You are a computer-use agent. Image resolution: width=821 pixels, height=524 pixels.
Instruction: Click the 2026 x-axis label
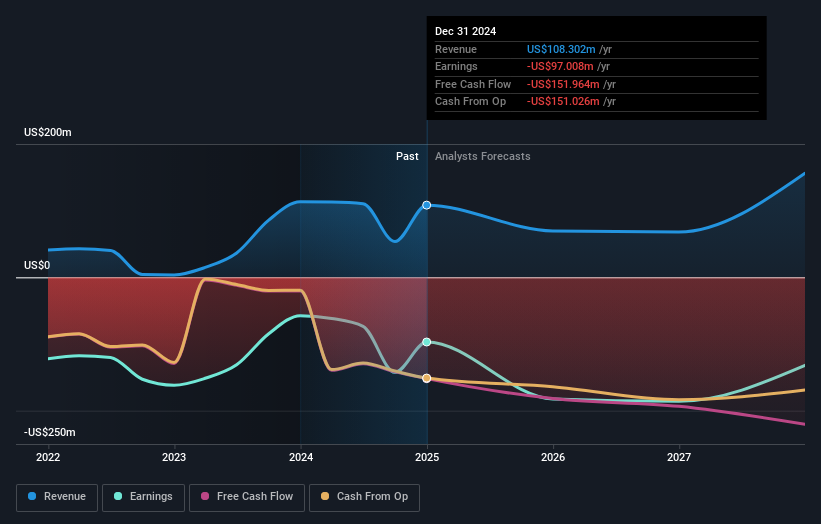[x=553, y=457]
